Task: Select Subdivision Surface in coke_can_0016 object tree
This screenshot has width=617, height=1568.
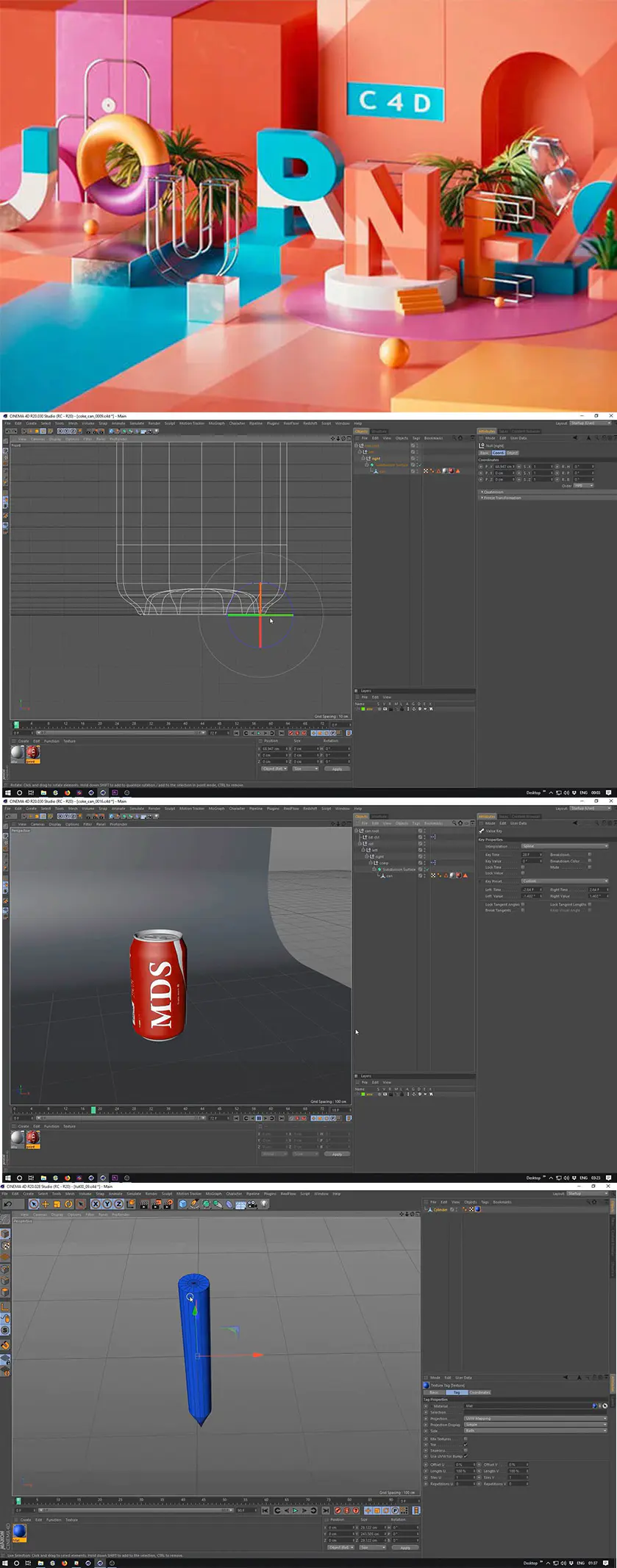Action: [400, 870]
